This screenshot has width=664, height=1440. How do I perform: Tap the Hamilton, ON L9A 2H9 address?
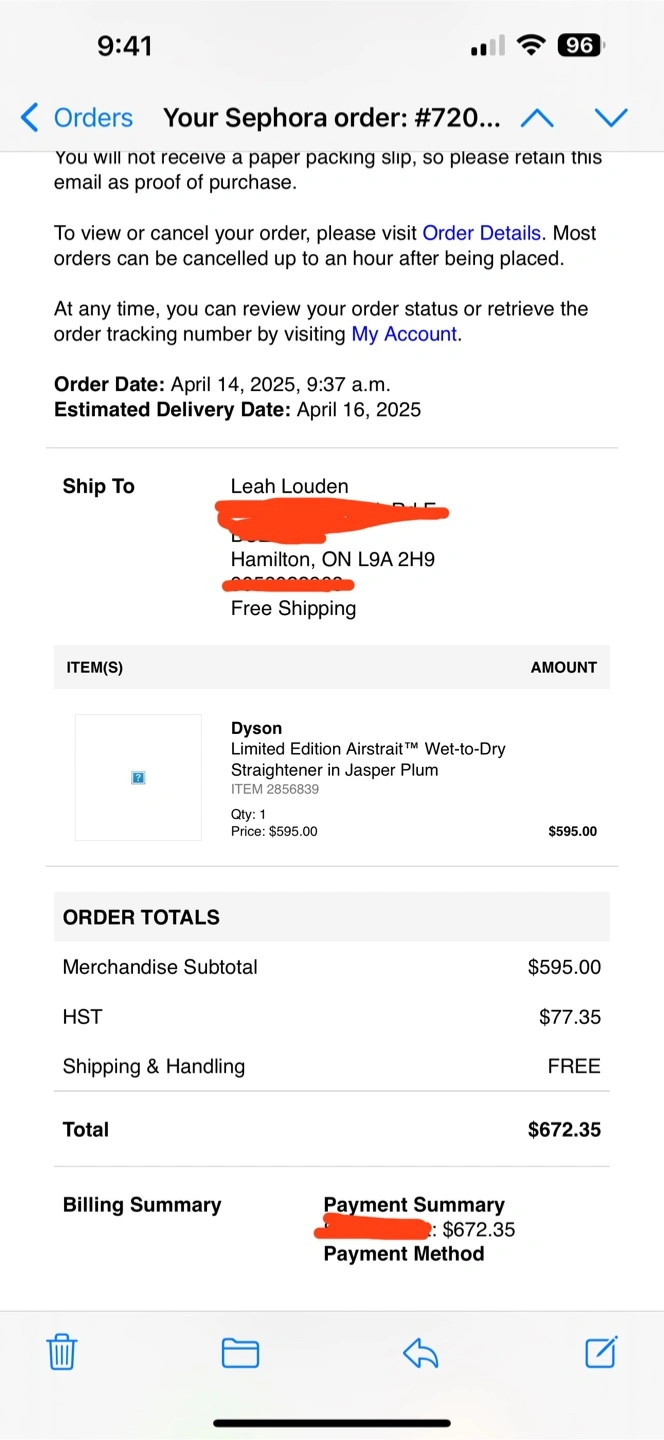[x=332, y=560]
